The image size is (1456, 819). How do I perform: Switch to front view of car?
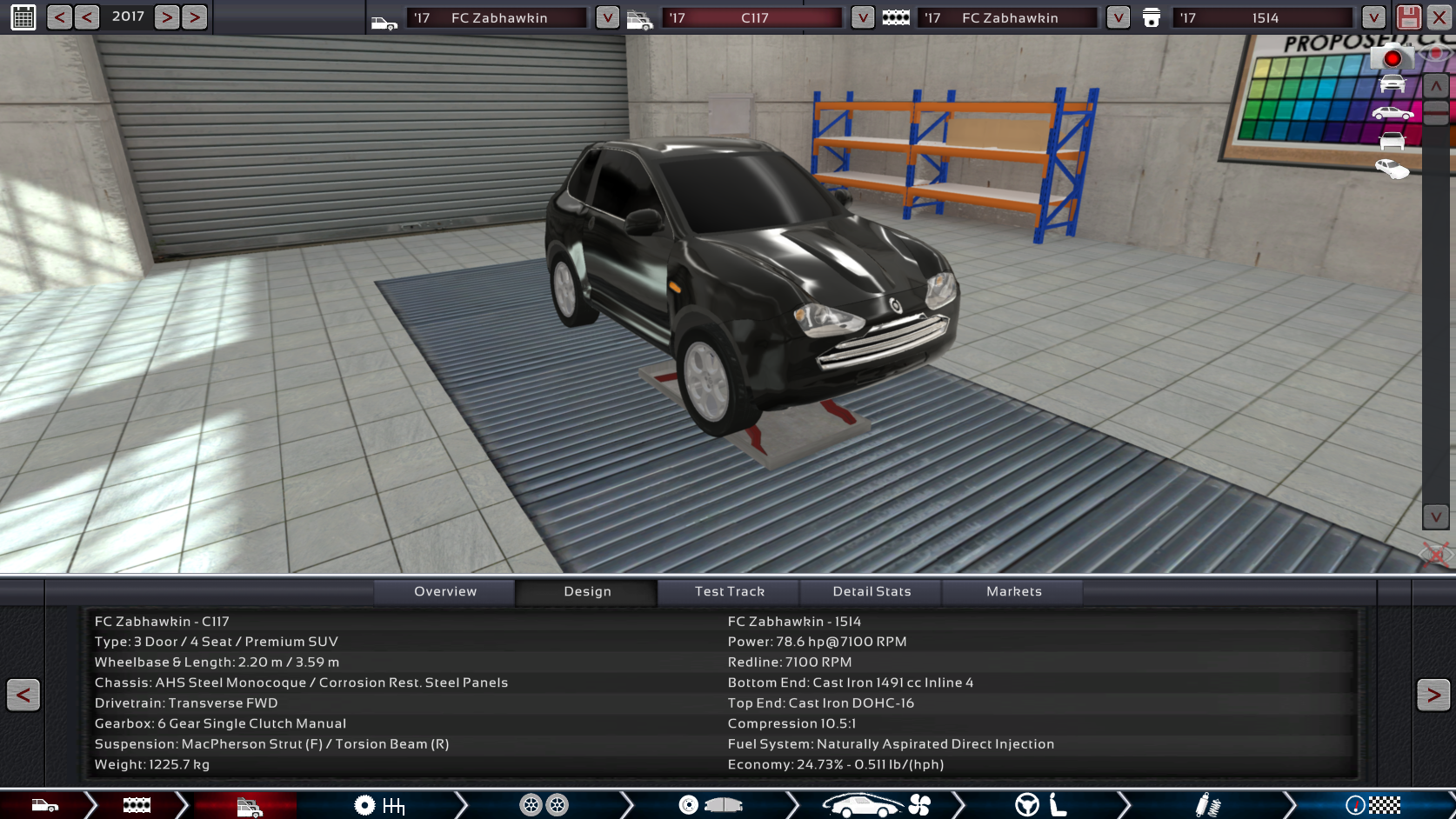pyautogui.click(x=1392, y=84)
